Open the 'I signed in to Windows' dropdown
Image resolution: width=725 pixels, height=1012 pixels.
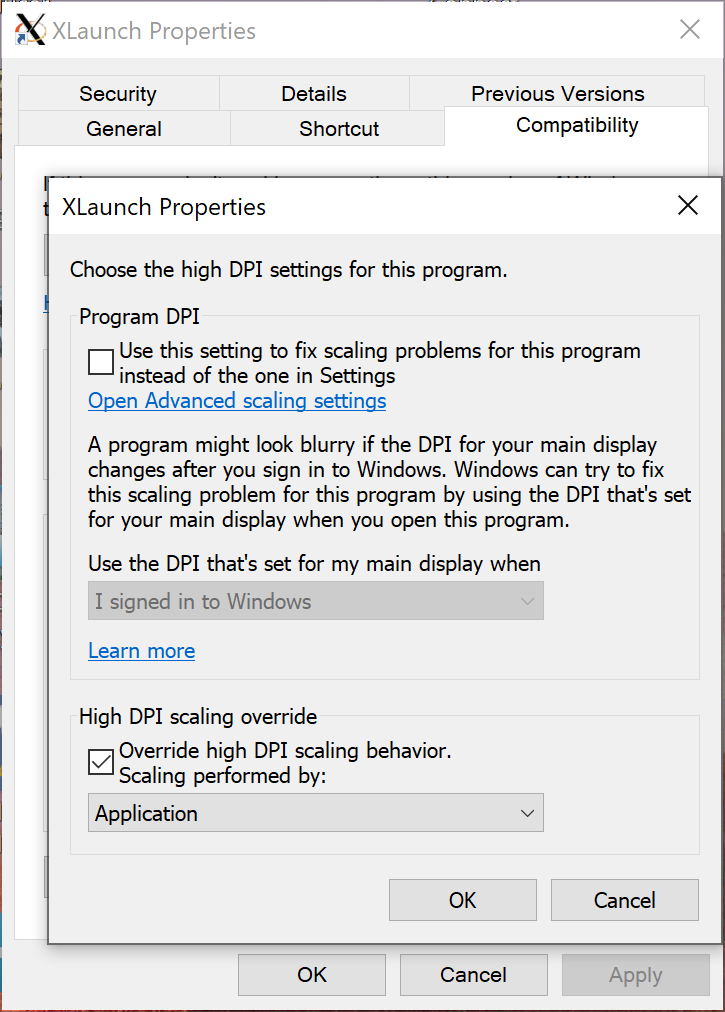pyautogui.click(x=316, y=601)
